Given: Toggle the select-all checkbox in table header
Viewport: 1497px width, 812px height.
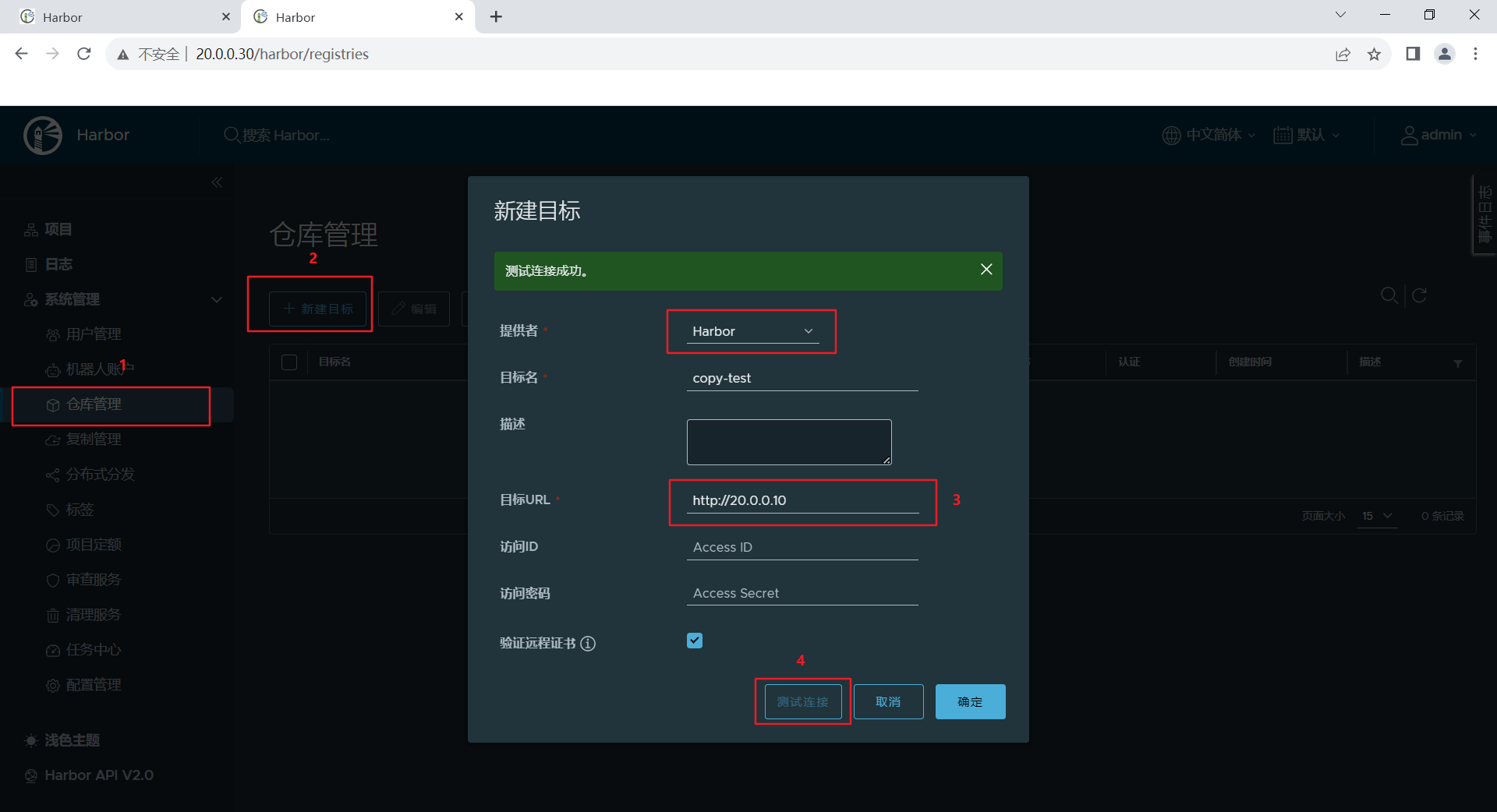Looking at the screenshot, I should coord(289,362).
